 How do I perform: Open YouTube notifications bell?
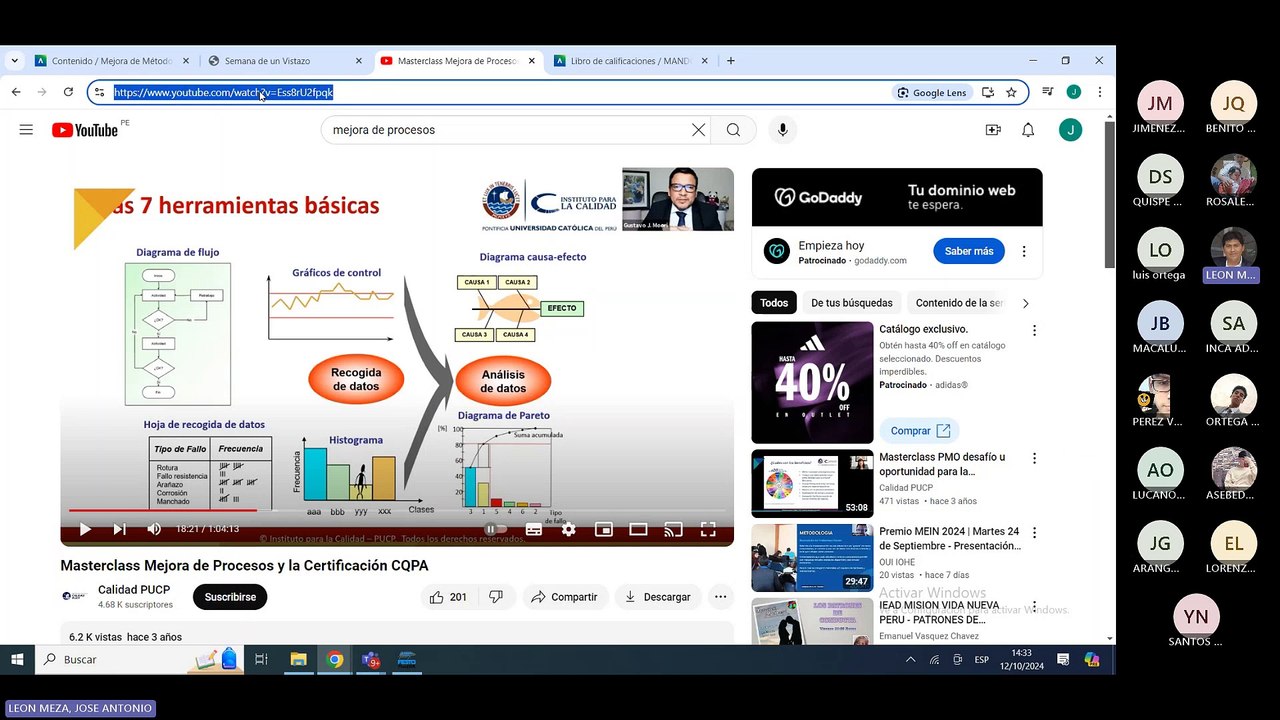pyautogui.click(x=1028, y=130)
